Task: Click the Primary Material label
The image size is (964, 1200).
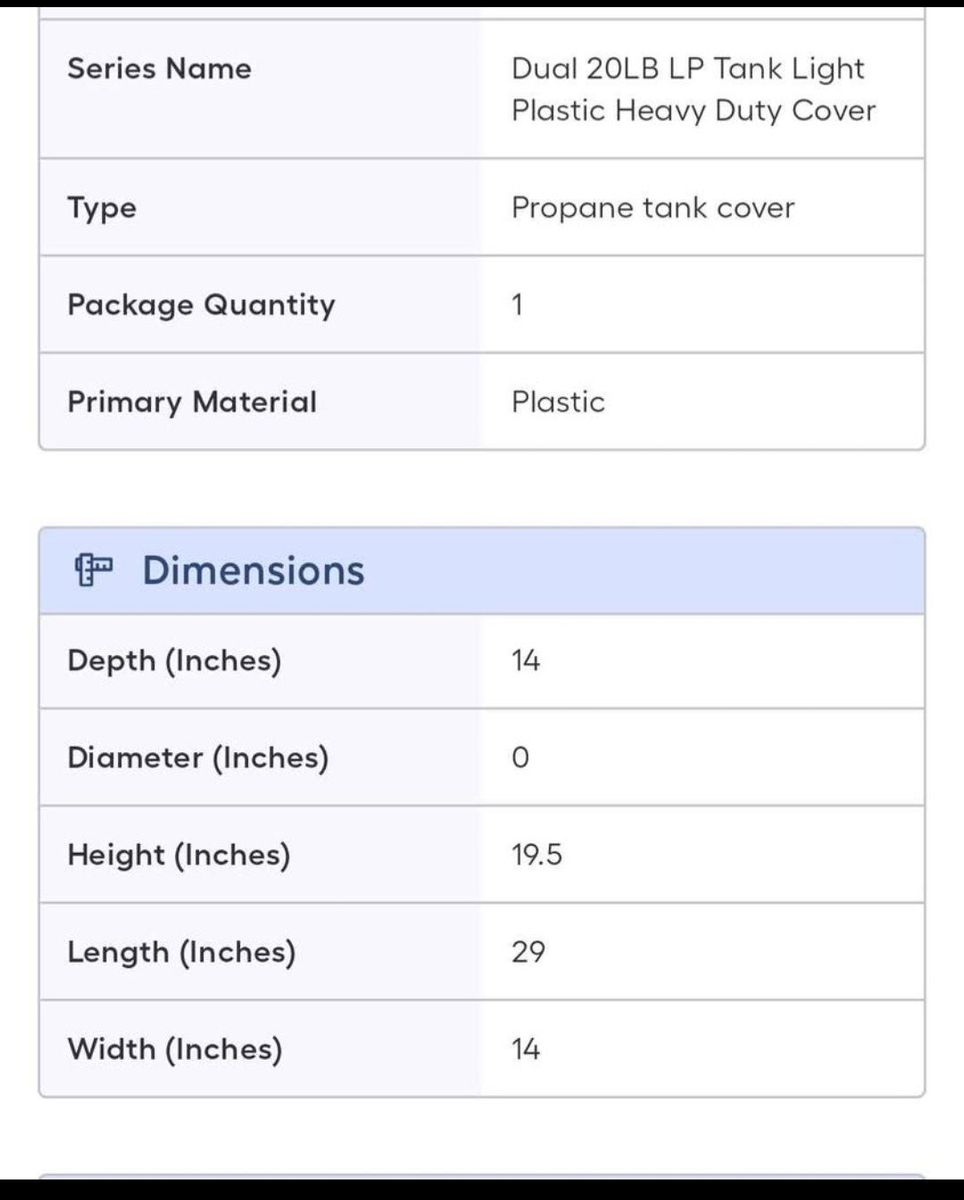Action: [192, 402]
